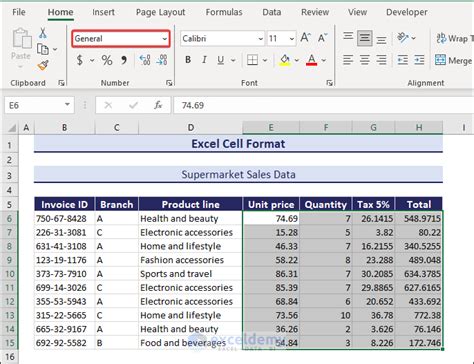Viewport: 474px width, 364px height.
Task: Click the formula bar showing 74.69
Action: 323,105
